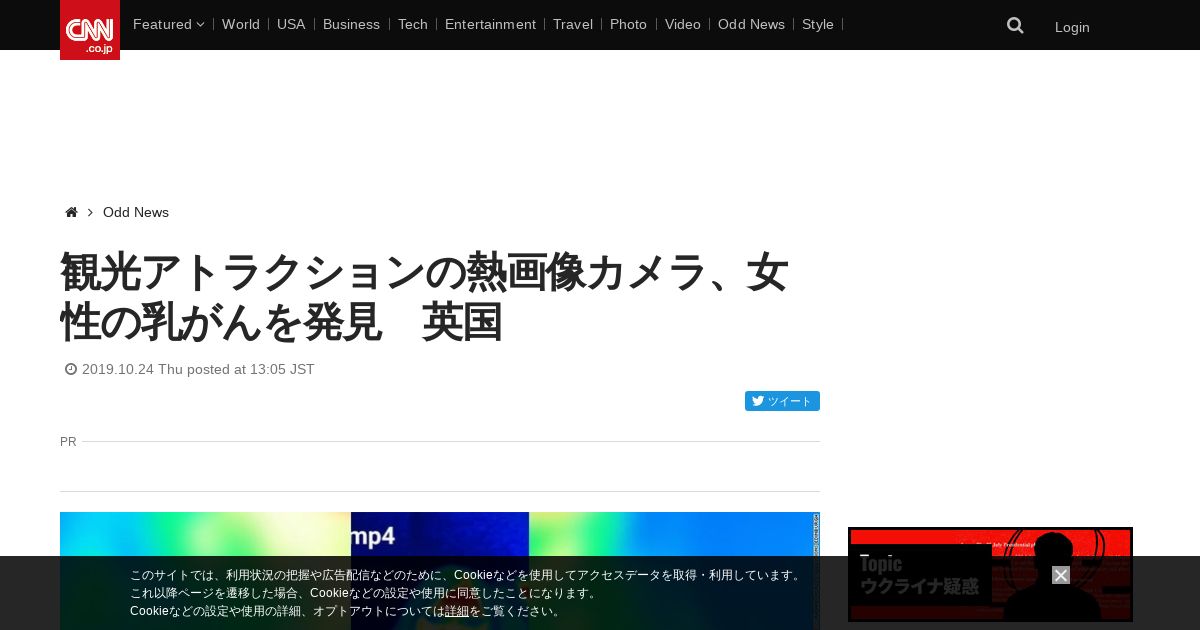Open the Odd News breadcrumb link

(136, 212)
